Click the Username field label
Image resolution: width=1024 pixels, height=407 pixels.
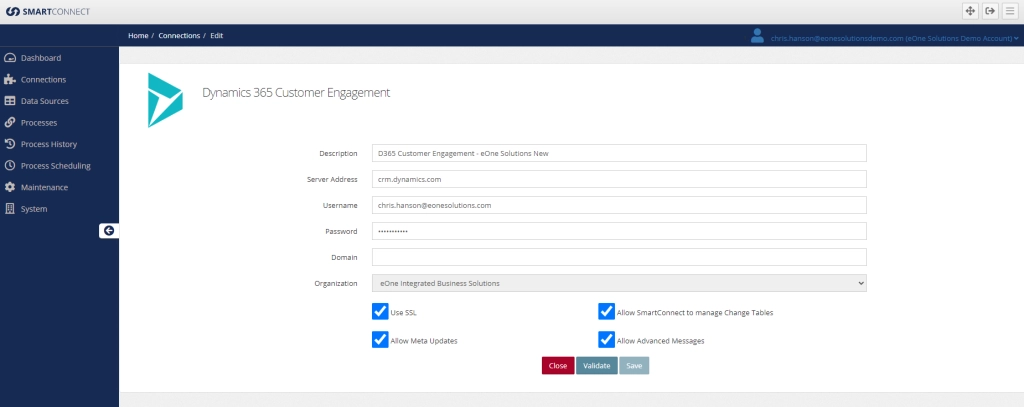coord(340,206)
